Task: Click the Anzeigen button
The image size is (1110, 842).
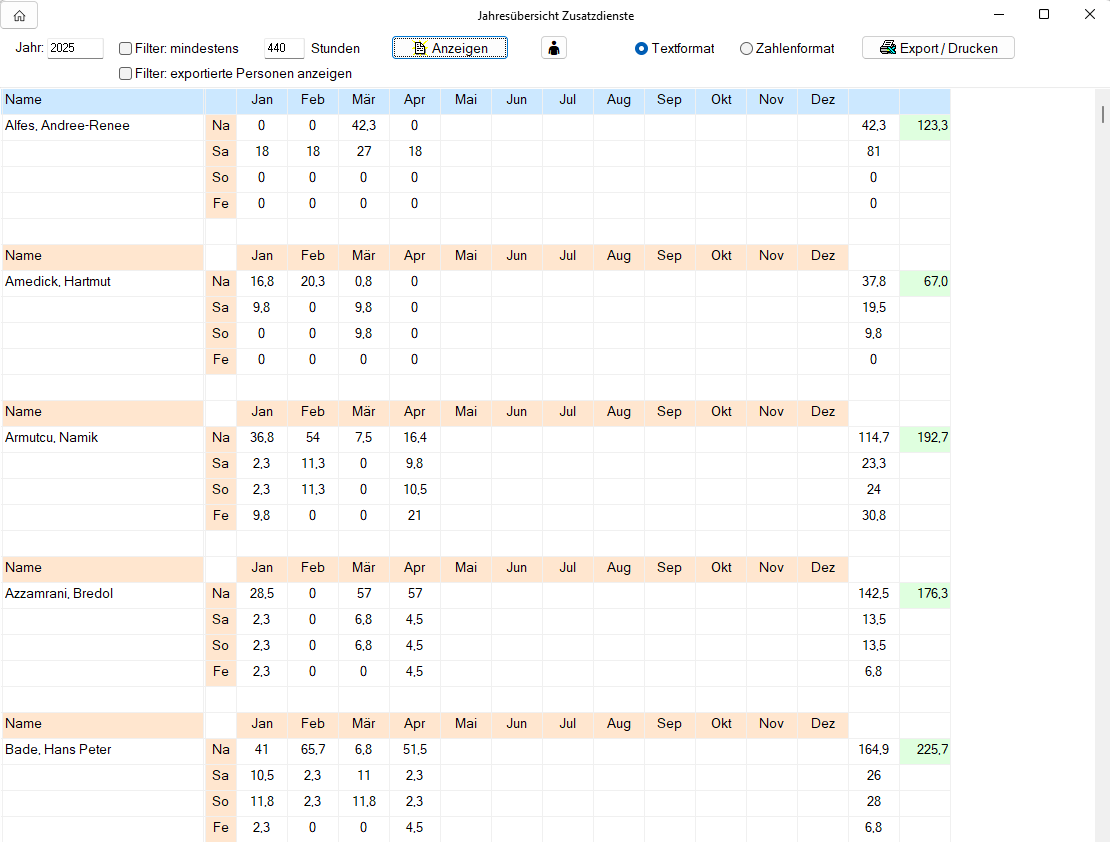Action: click(450, 48)
